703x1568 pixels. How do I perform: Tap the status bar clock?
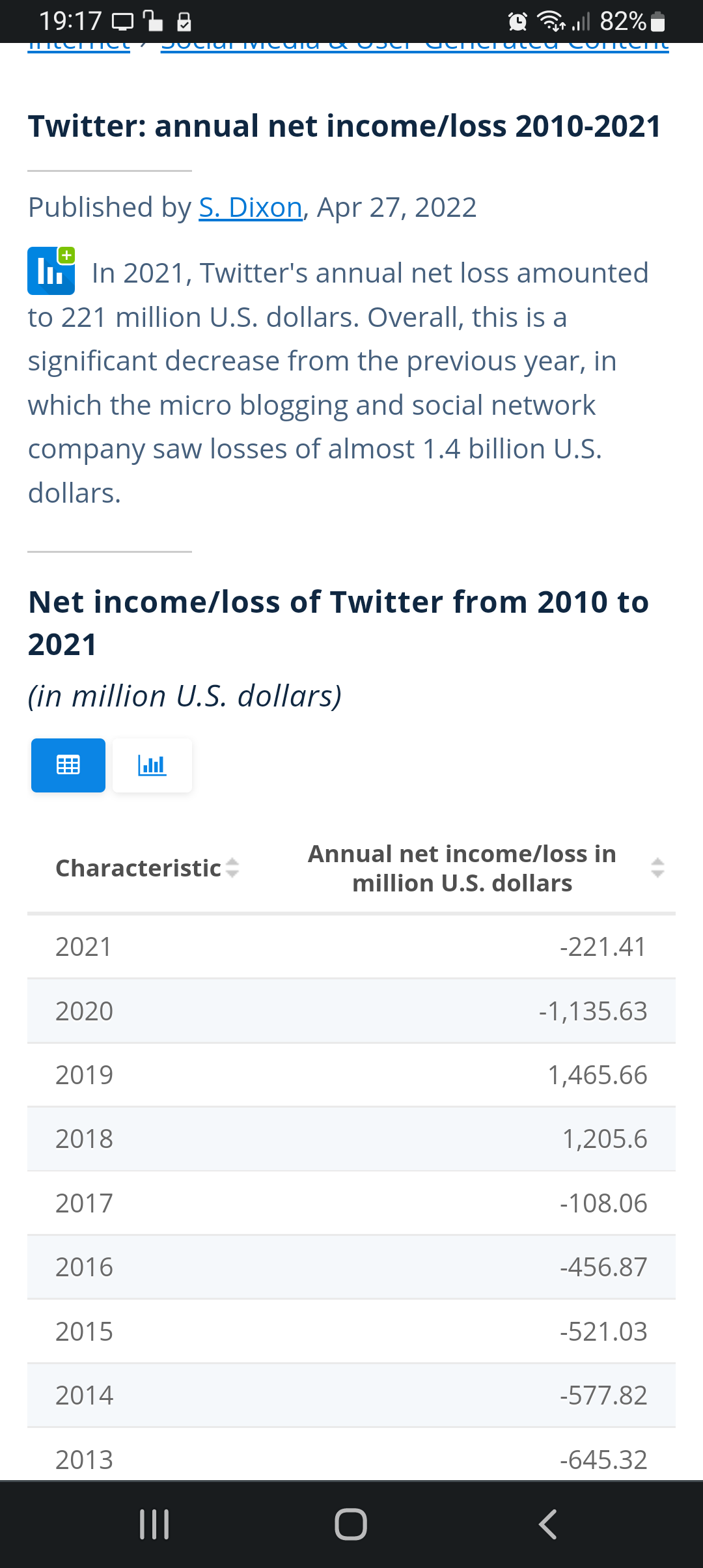click(70, 21)
